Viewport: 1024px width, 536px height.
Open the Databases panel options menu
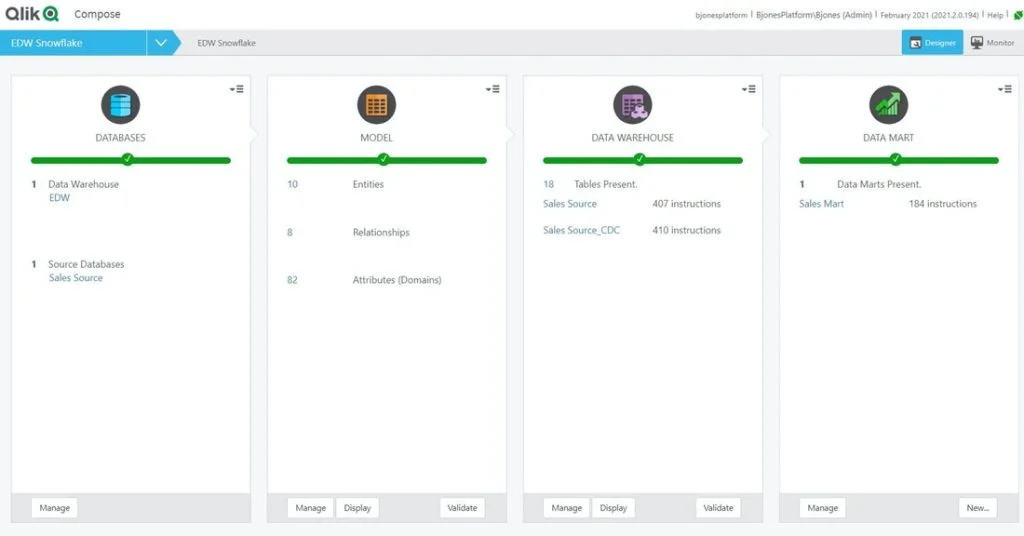[236, 89]
